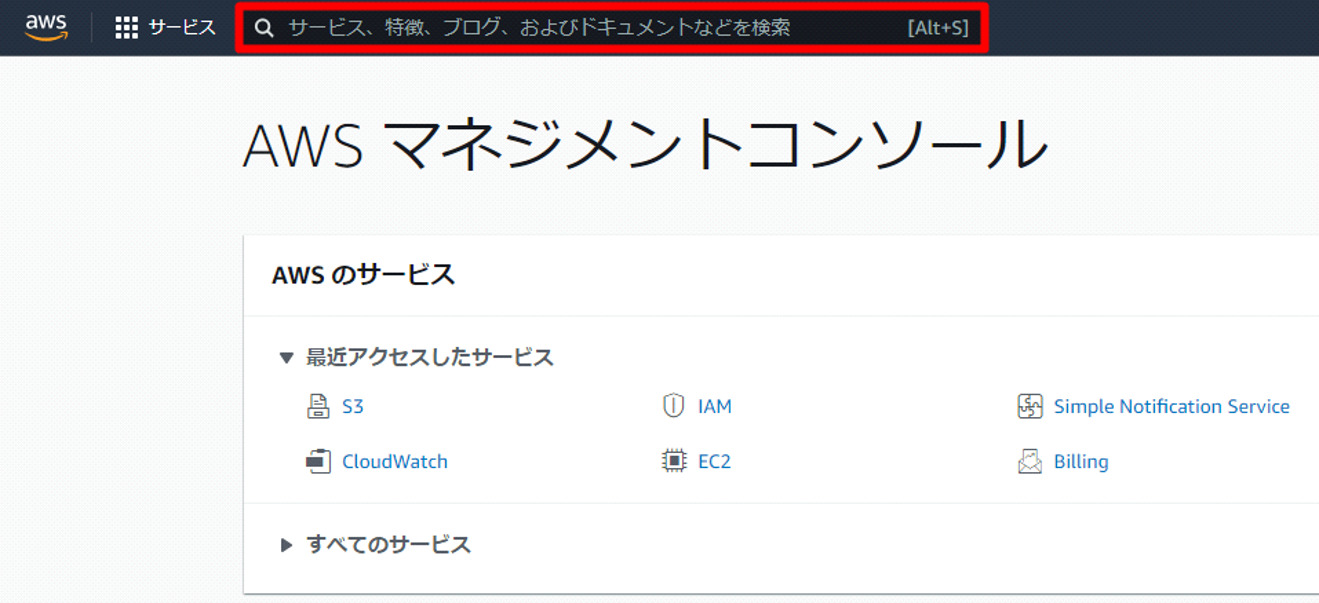Screen dimensions: 1319x603
Task: Click the search magnifier icon
Action: coord(264,28)
